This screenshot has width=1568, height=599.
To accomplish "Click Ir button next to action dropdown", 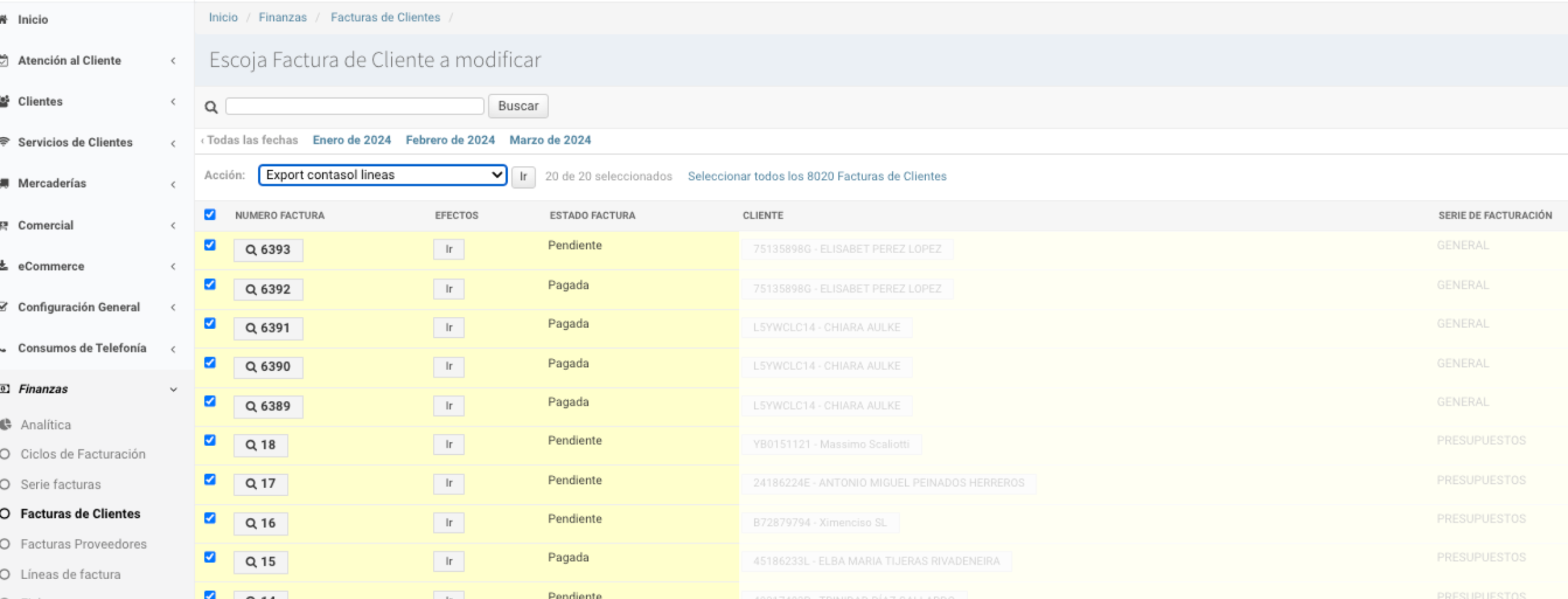I will (x=523, y=177).
